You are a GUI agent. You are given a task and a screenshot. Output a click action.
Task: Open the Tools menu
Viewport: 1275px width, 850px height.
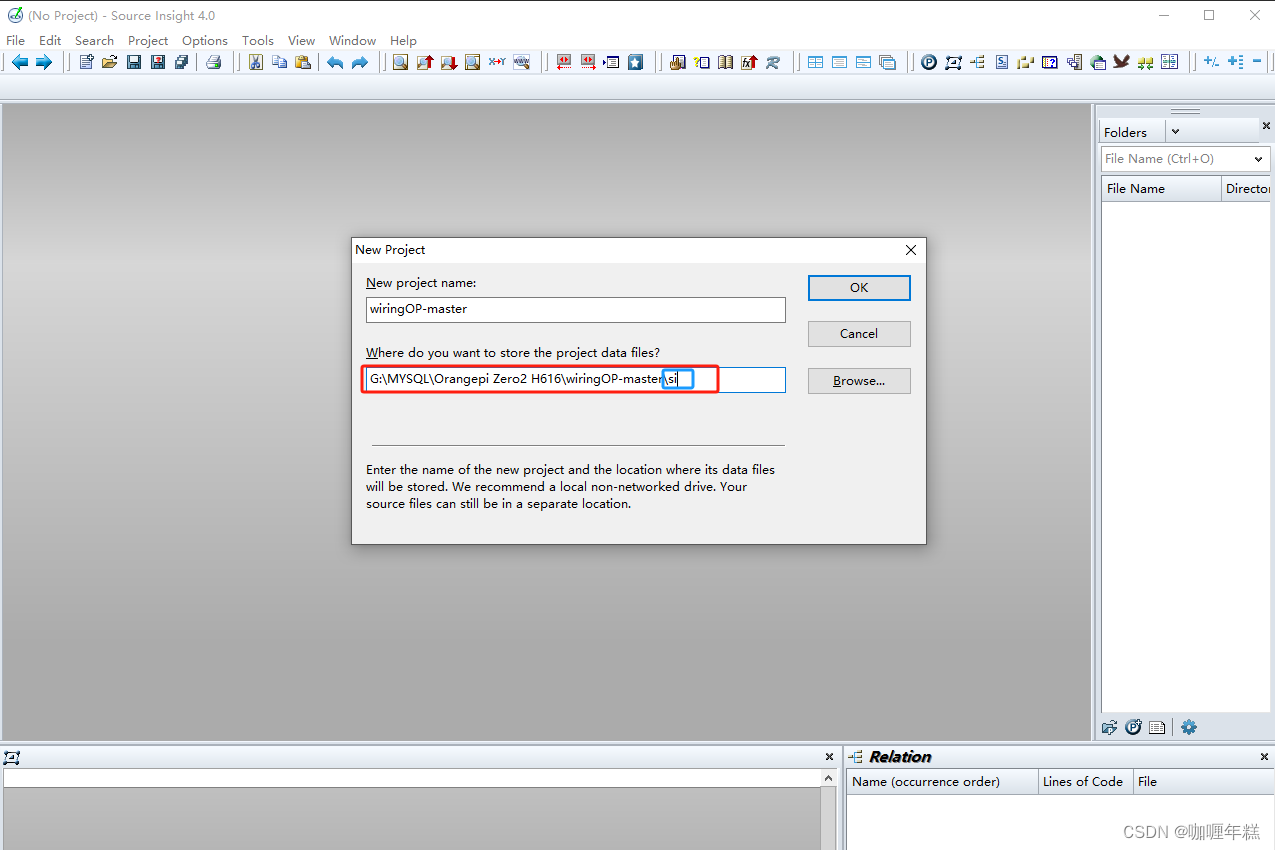(x=257, y=40)
